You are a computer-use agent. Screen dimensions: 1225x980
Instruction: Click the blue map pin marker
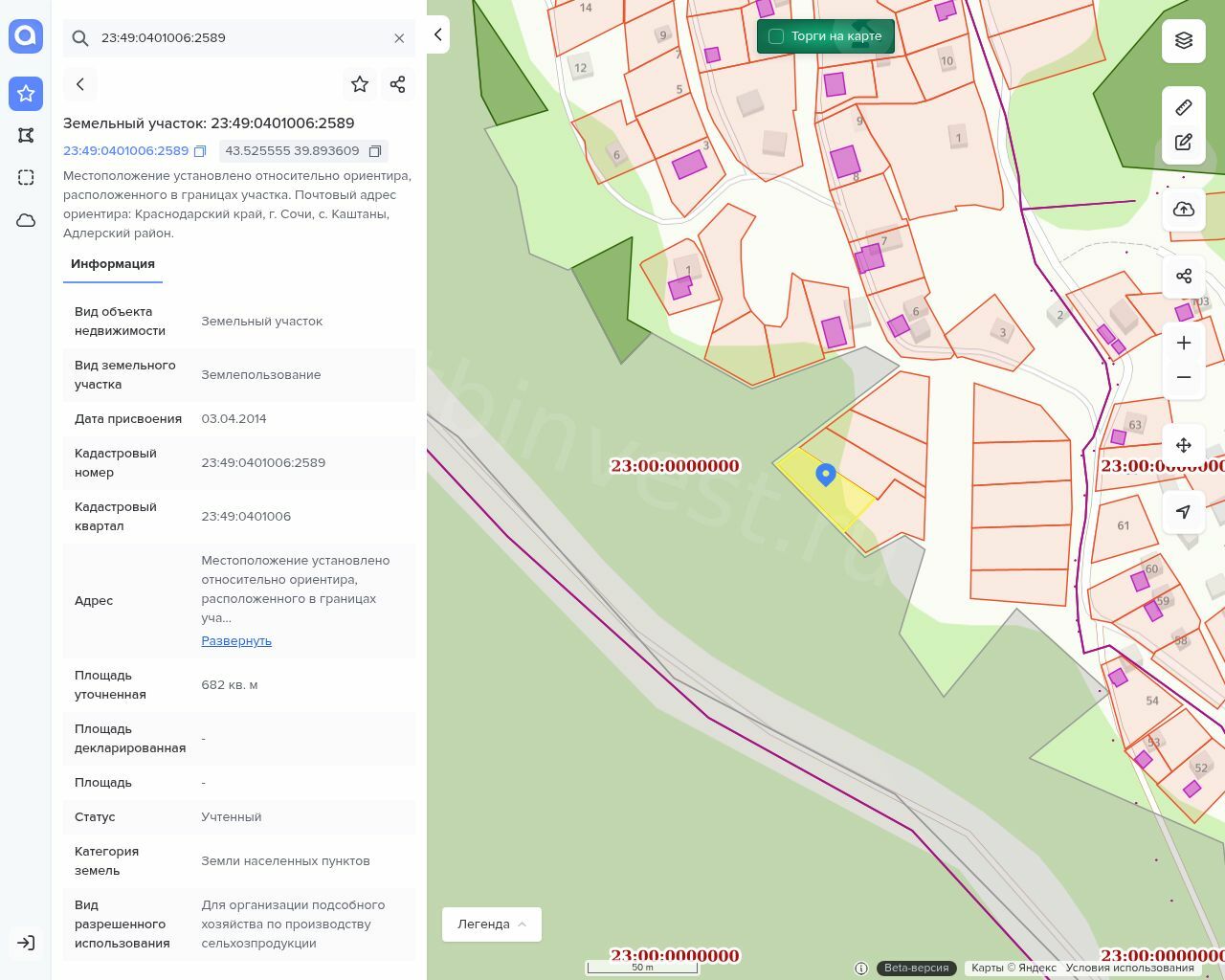click(x=826, y=474)
